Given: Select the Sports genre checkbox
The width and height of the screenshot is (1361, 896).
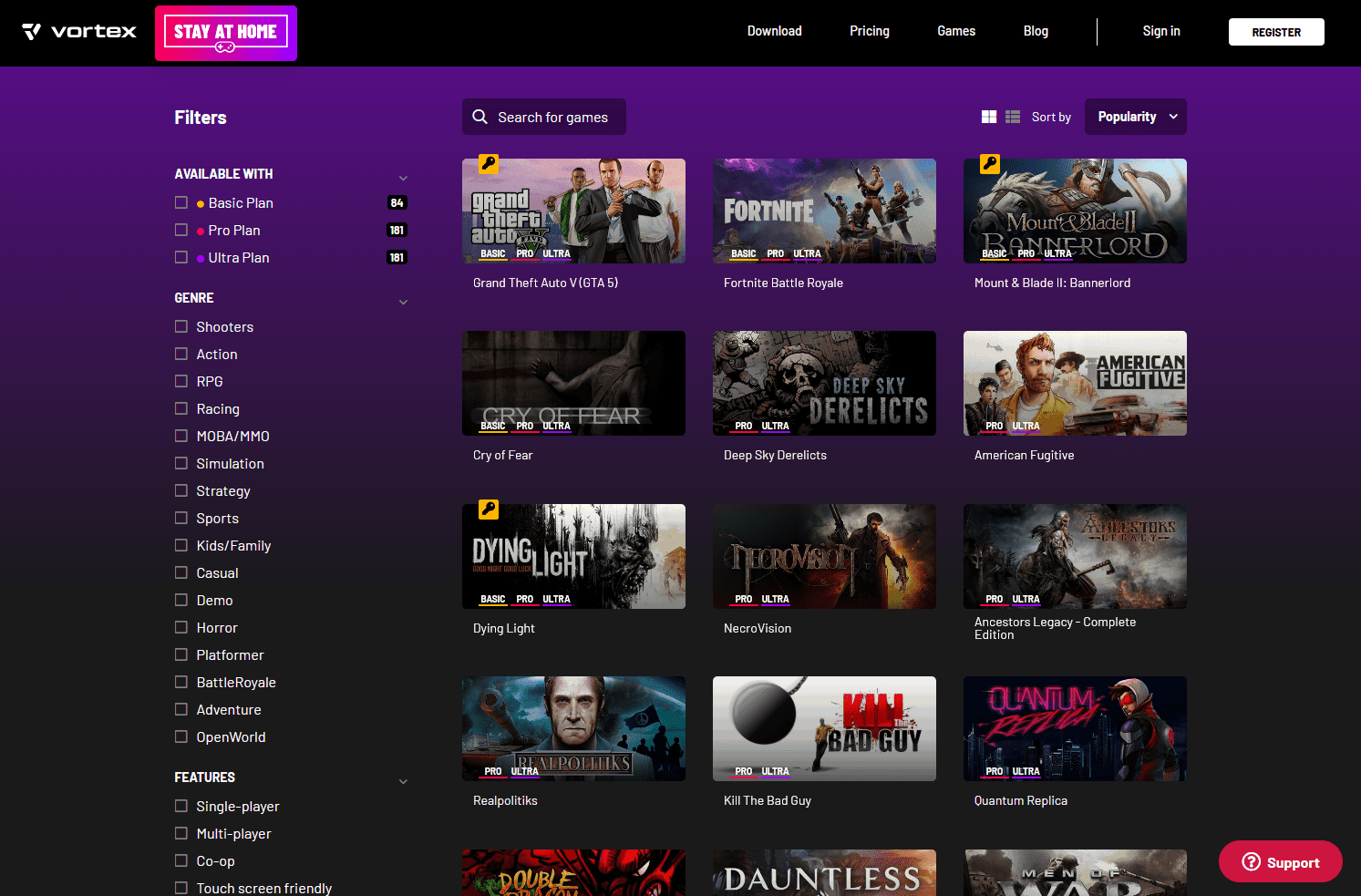Looking at the screenshot, I should (181, 518).
